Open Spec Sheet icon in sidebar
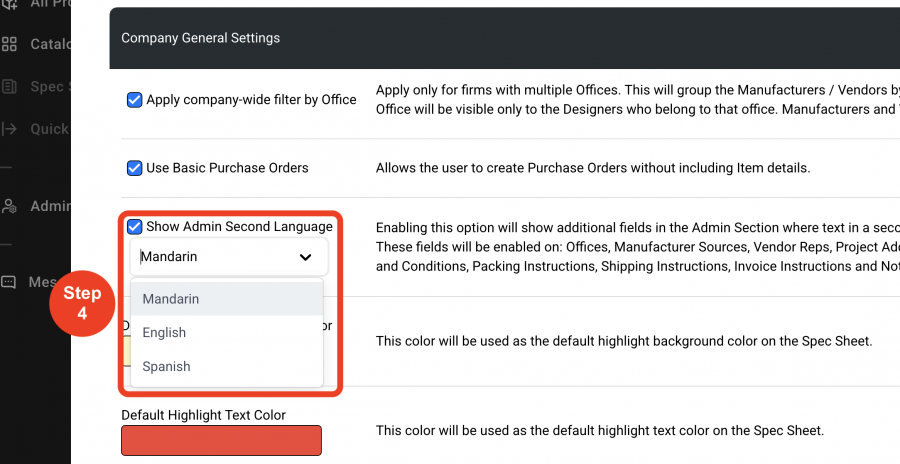The image size is (900, 464). pos(9,87)
